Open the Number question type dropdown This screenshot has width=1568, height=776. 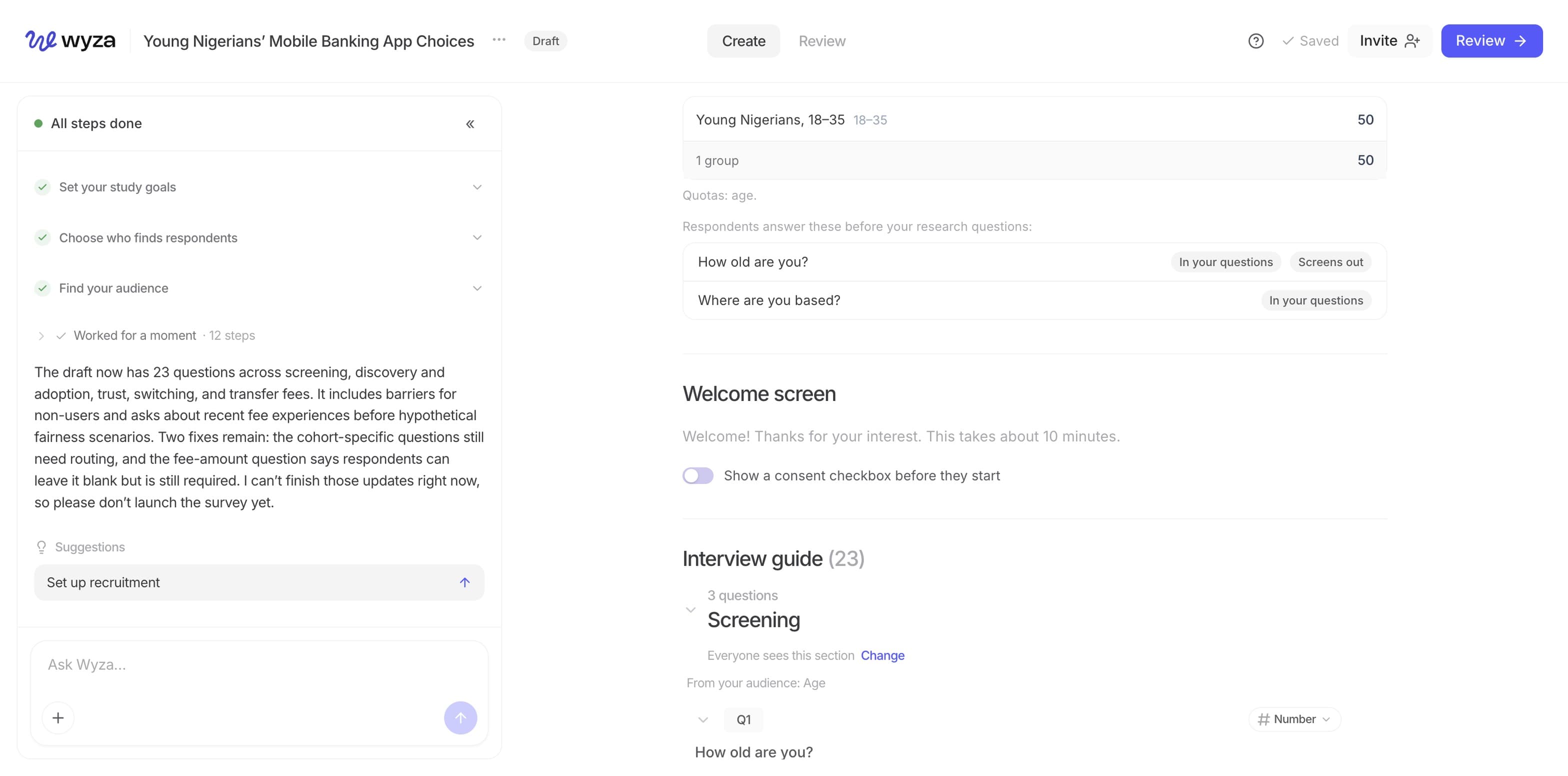pos(1294,719)
